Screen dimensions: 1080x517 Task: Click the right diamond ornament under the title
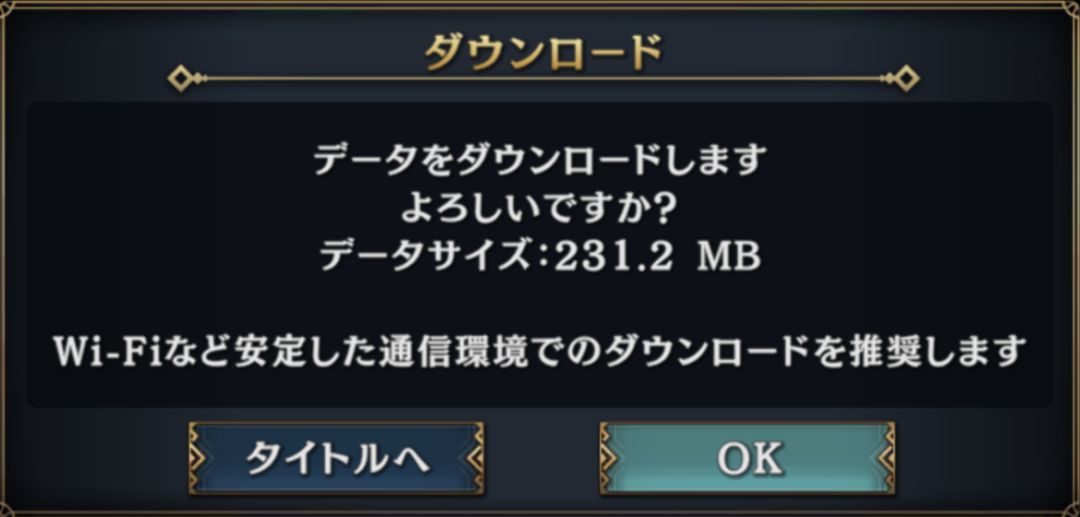(x=906, y=78)
